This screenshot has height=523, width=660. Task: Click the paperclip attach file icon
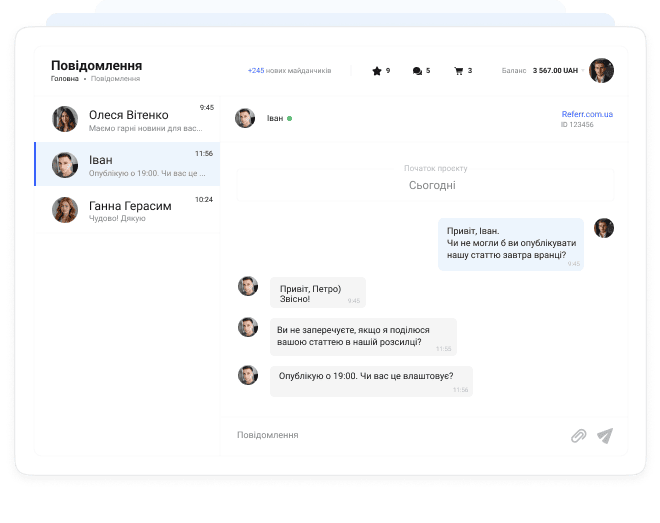tap(578, 435)
